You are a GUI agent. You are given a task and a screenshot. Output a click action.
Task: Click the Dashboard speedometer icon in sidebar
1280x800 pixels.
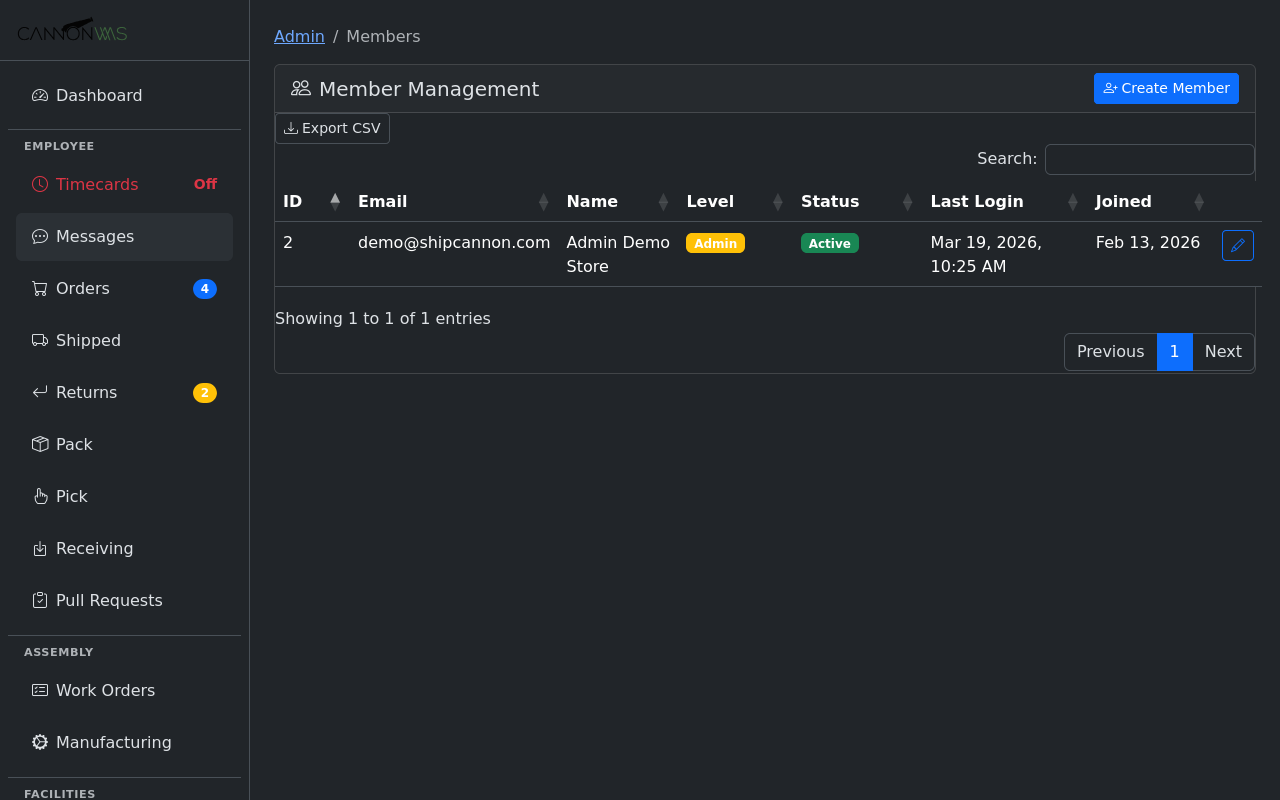[40, 96]
